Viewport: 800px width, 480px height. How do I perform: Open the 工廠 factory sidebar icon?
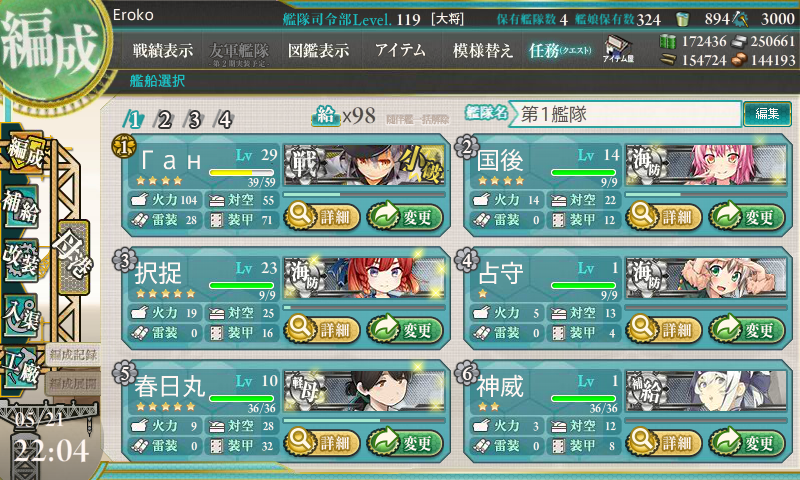coord(20,367)
